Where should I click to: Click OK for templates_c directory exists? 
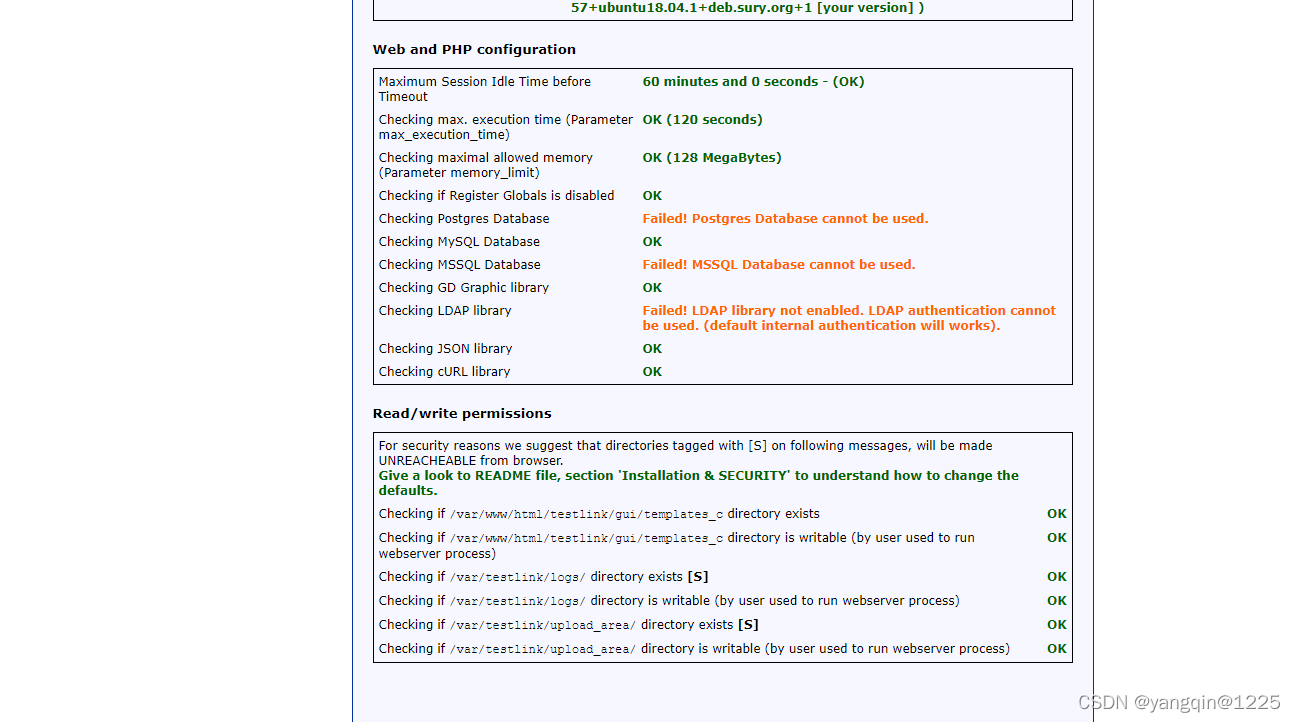pos(1057,514)
